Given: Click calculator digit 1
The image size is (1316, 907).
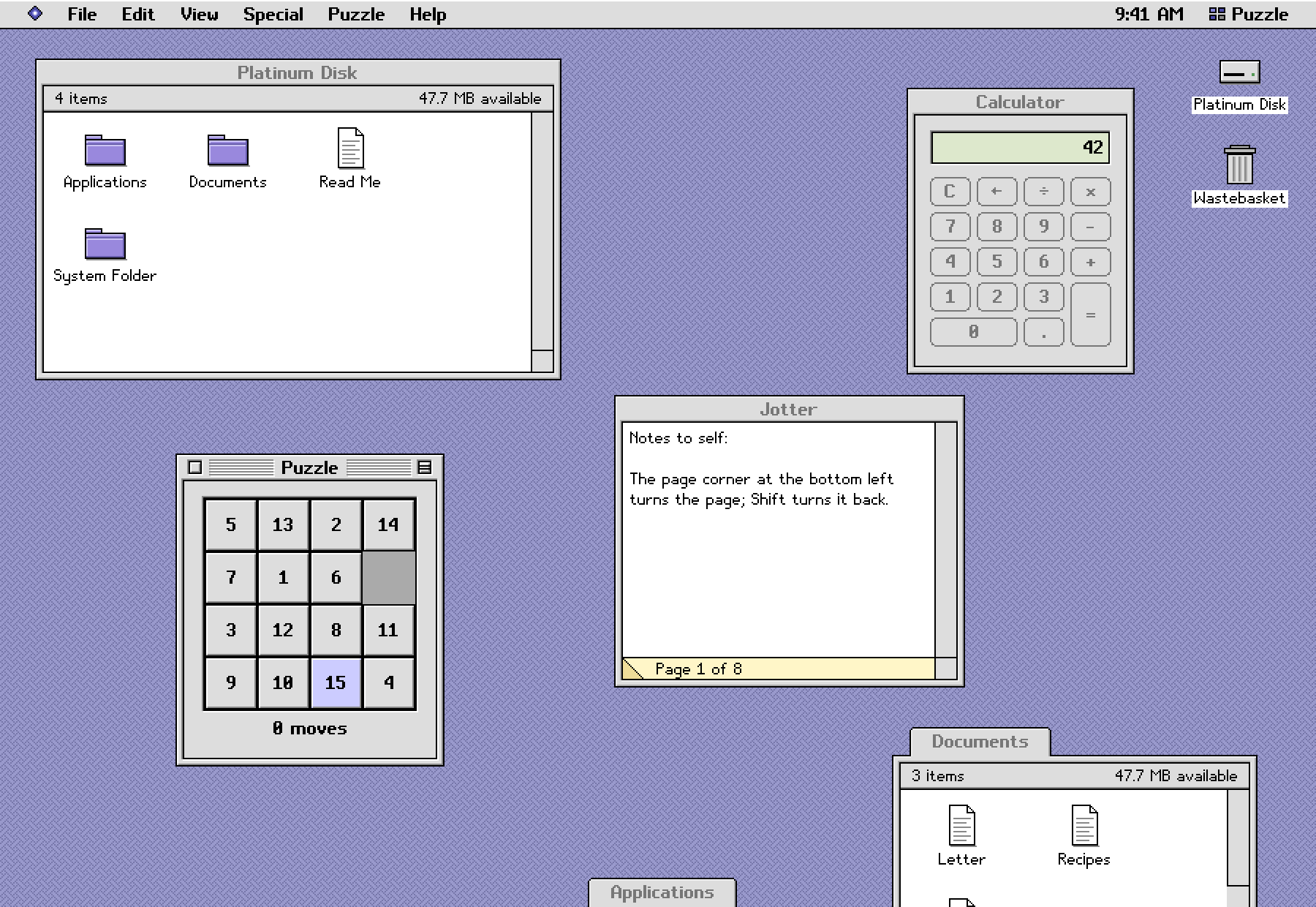Looking at the screenshot, I should pyautogui.click(x=950, y=297).
